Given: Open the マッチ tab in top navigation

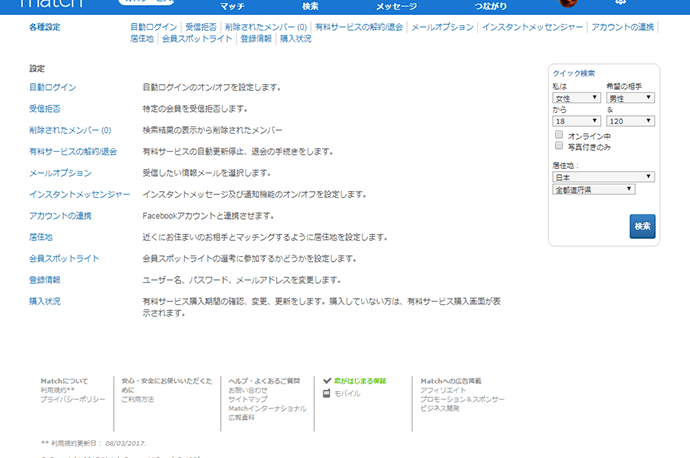Looking at the screenshot, I should click(x=232, y=6).
